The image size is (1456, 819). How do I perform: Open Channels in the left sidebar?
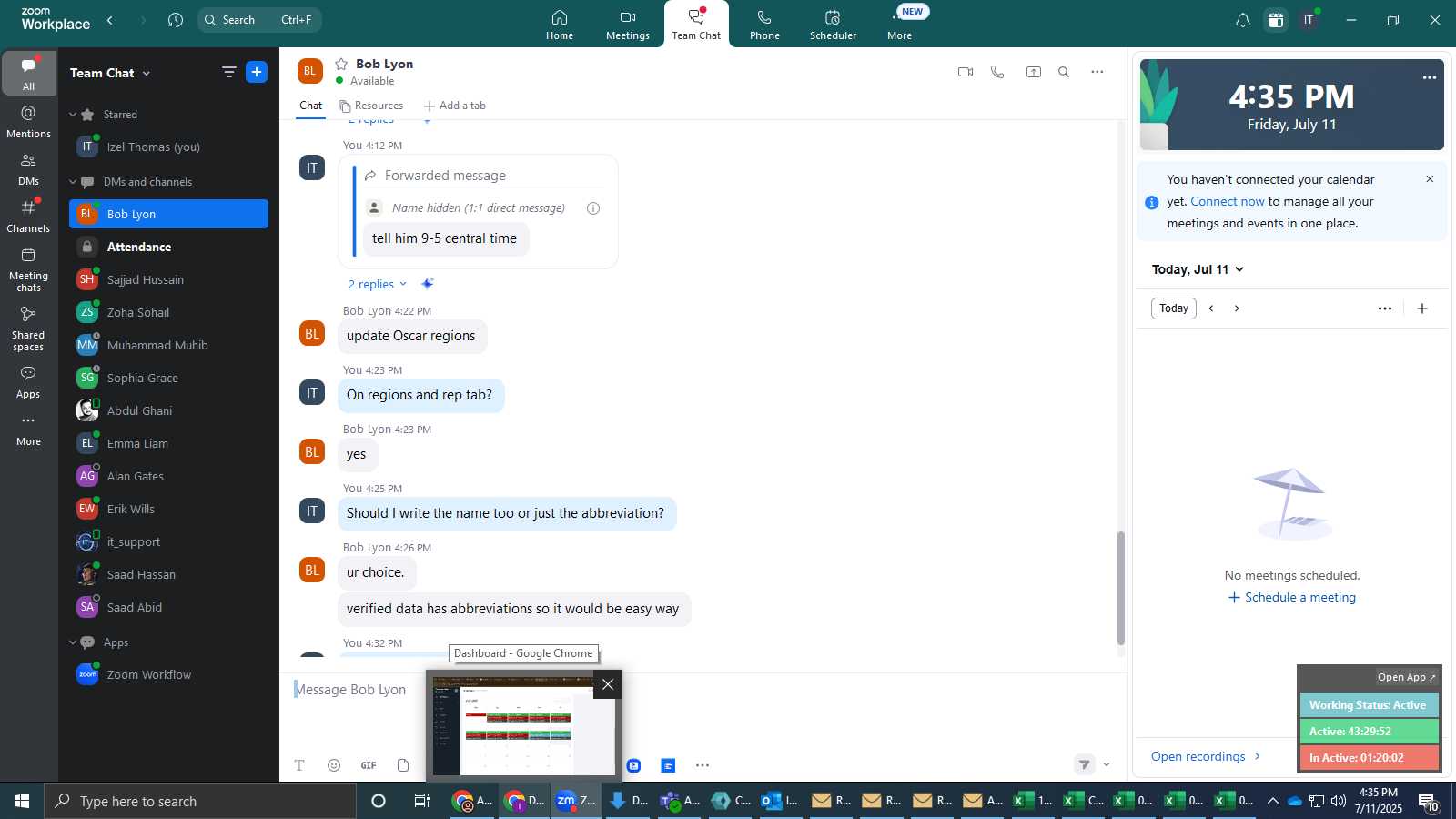pyautogui.click(x=28, y=217)
